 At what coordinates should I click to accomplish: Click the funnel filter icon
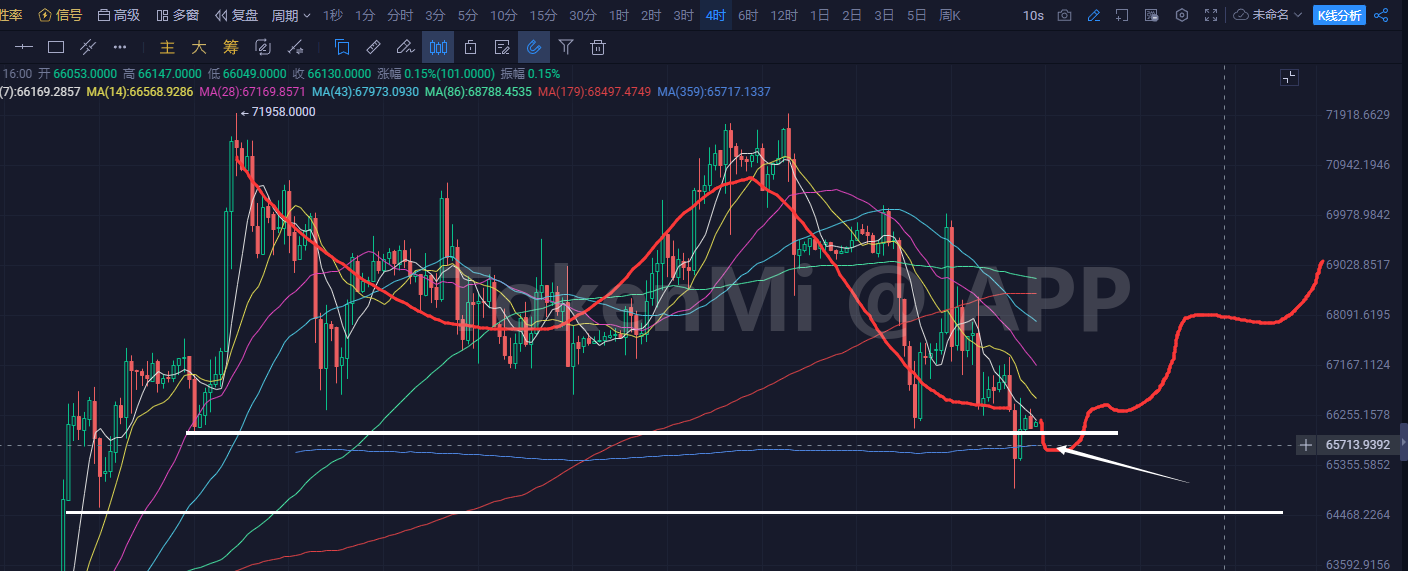click(x=566, y=47)
